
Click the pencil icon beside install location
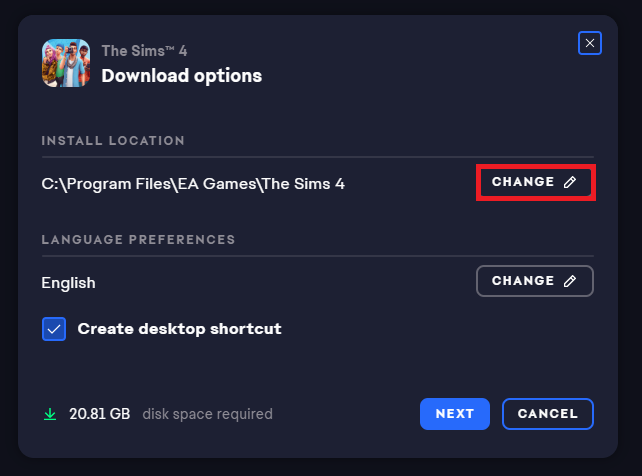click(570, 182)
